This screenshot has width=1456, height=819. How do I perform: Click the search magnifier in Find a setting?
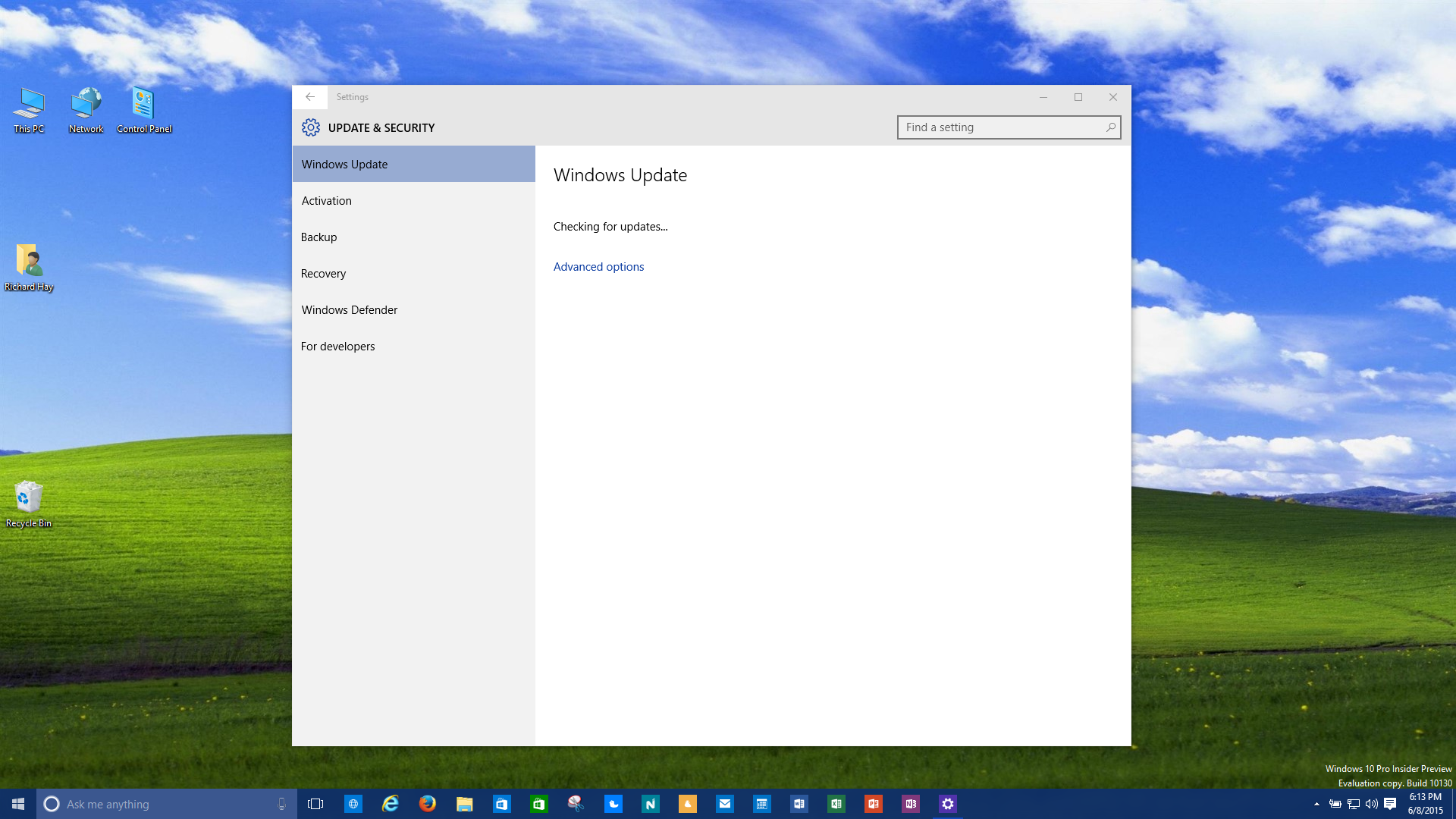coord(1110,127)
